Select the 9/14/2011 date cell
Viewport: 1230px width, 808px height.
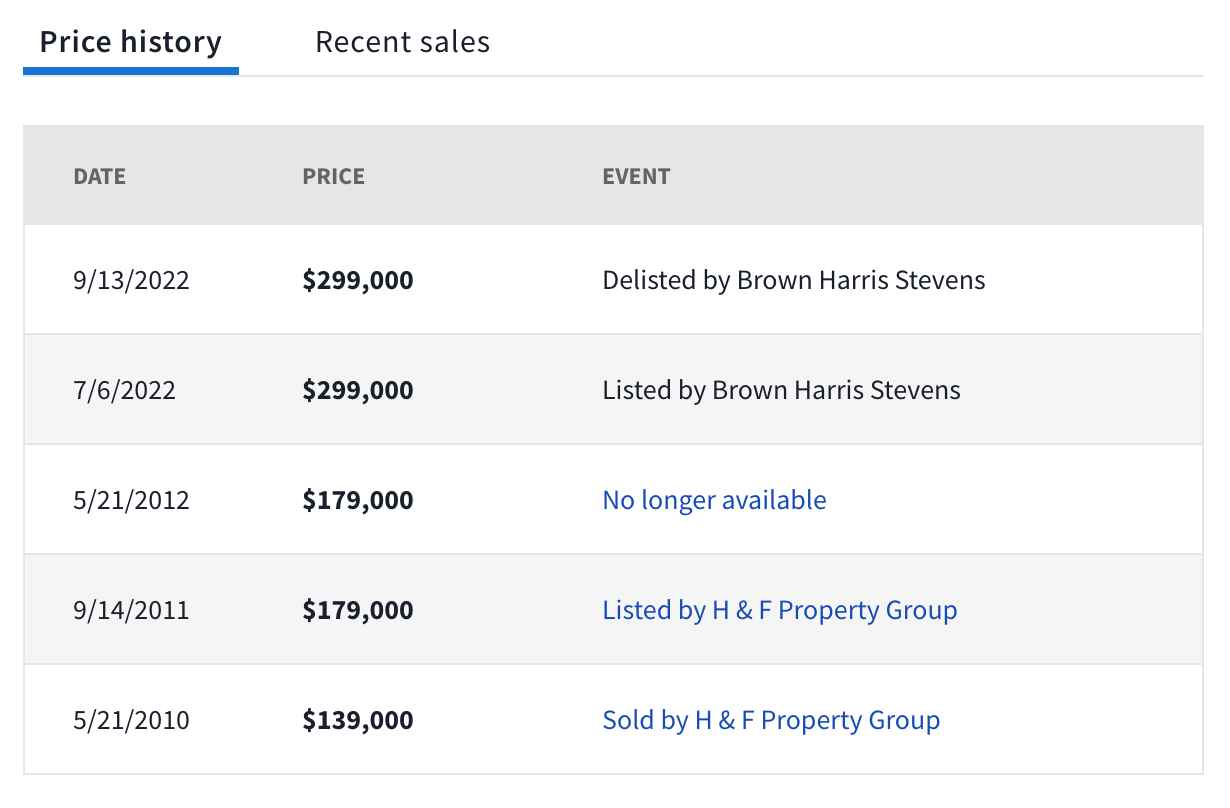click(131, 609)
